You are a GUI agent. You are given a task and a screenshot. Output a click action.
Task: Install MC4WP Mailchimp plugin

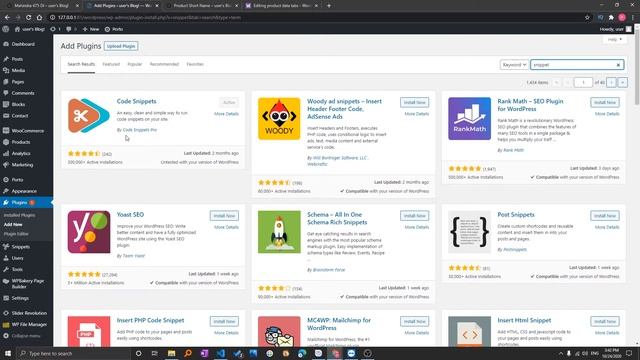coord(414,321)
